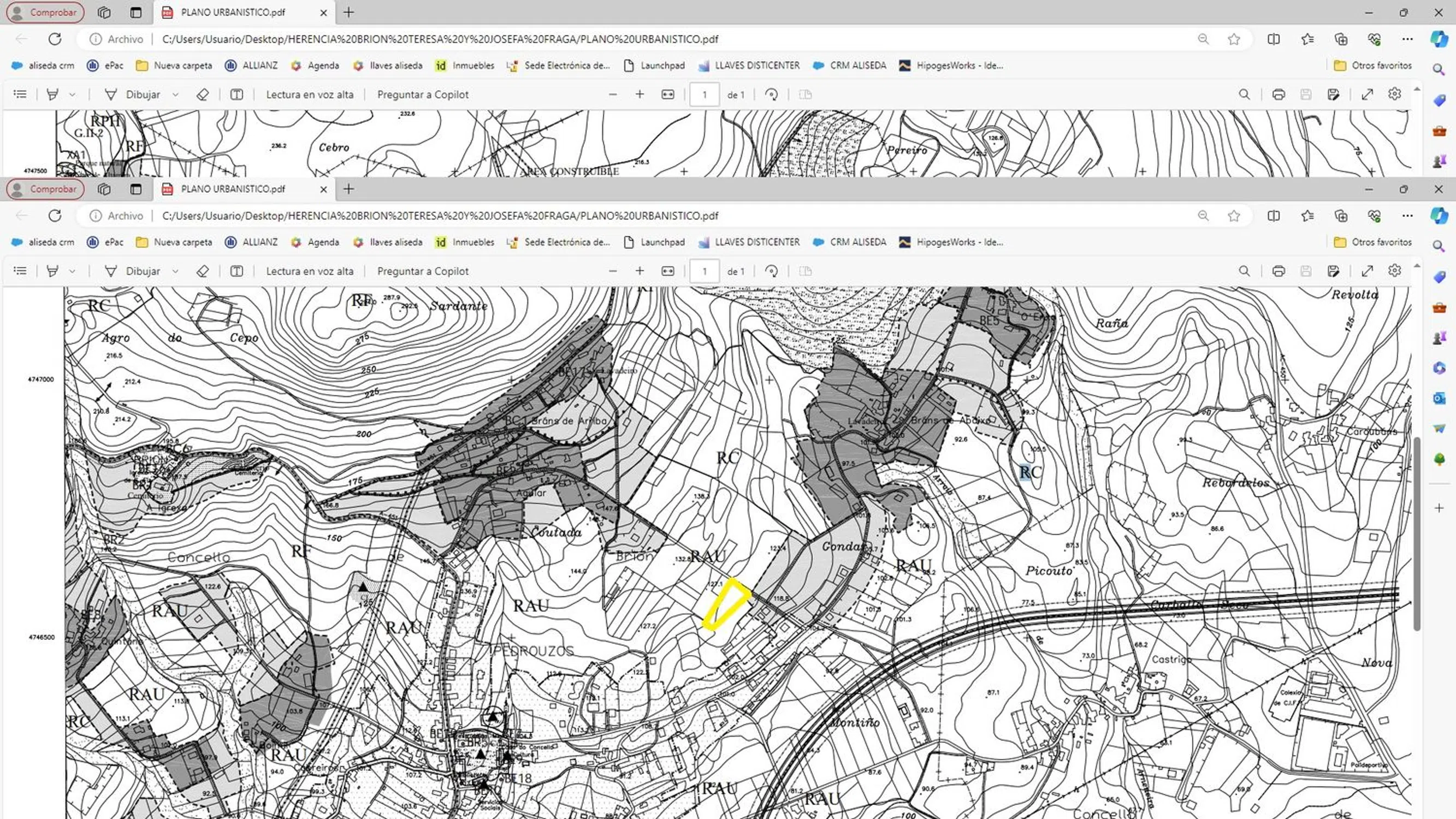Image resolution: width=1456 pixels, height=819 pixels.
Task: Toggle fullscreen mode in lower PDF toolbar
Action: click(x=1366, y=271)
